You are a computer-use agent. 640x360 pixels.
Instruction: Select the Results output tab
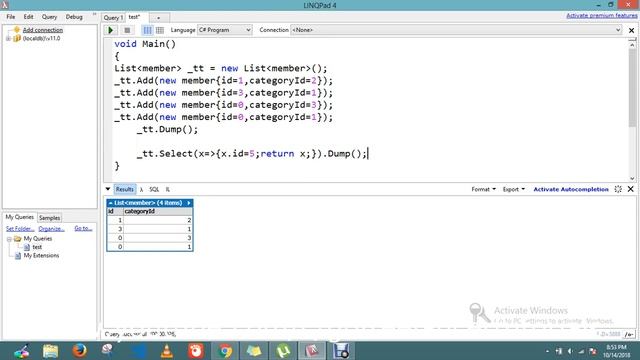[124, 189]
